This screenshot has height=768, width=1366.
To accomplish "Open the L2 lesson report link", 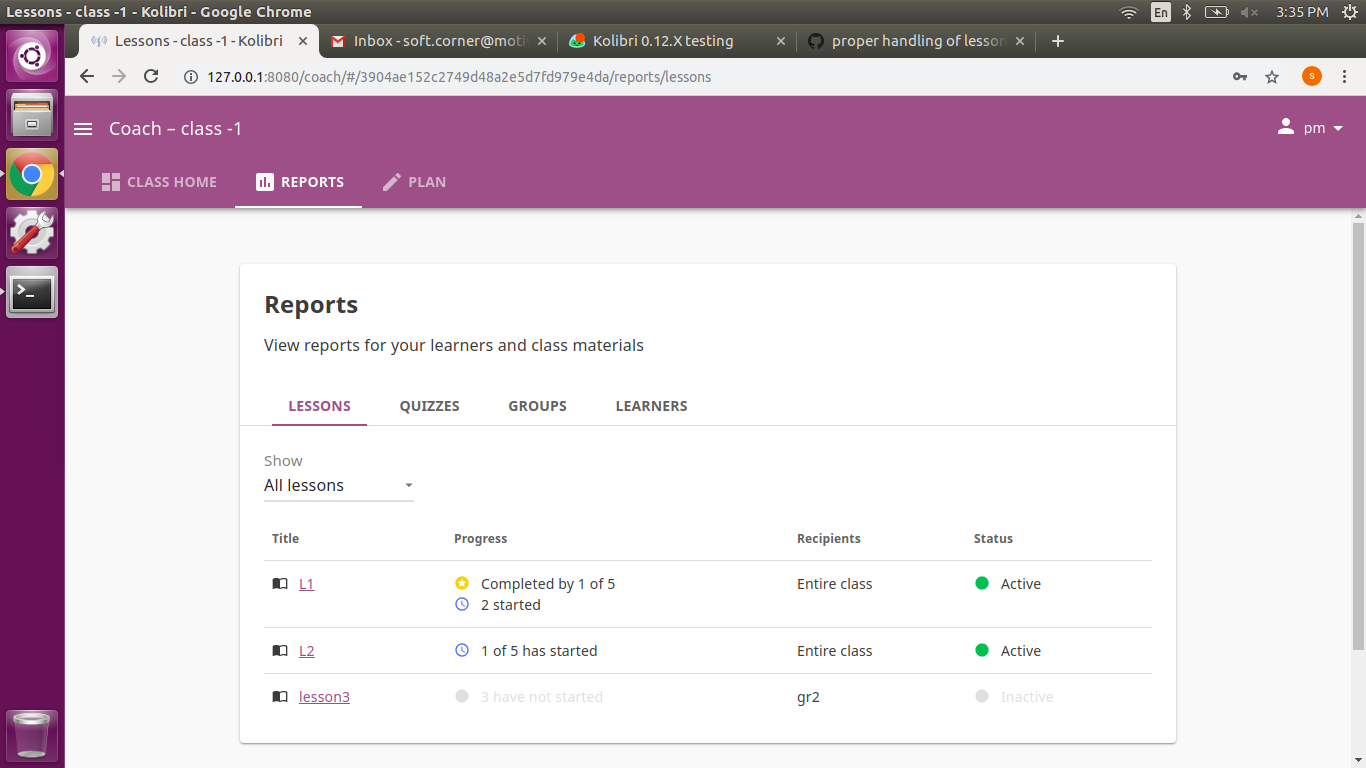I will click(x=307, y=651).
